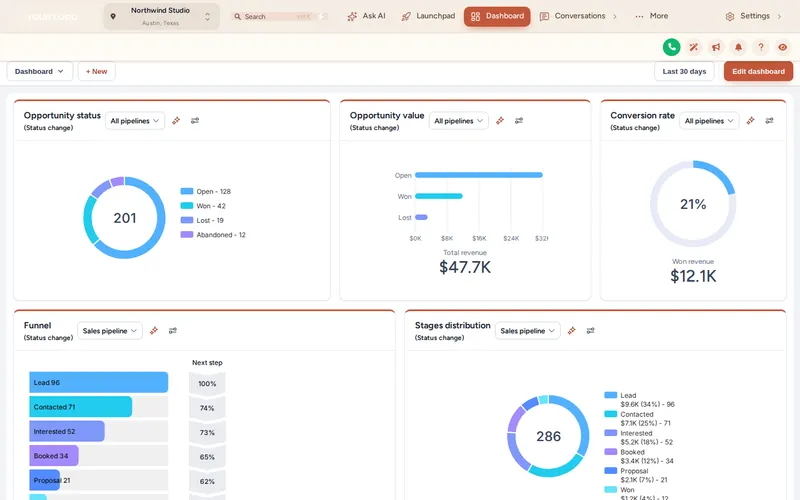This screenshot has height=500, width=800.
Task: Click the magic wand icon in top bar
Action: (x=693, y=47)
